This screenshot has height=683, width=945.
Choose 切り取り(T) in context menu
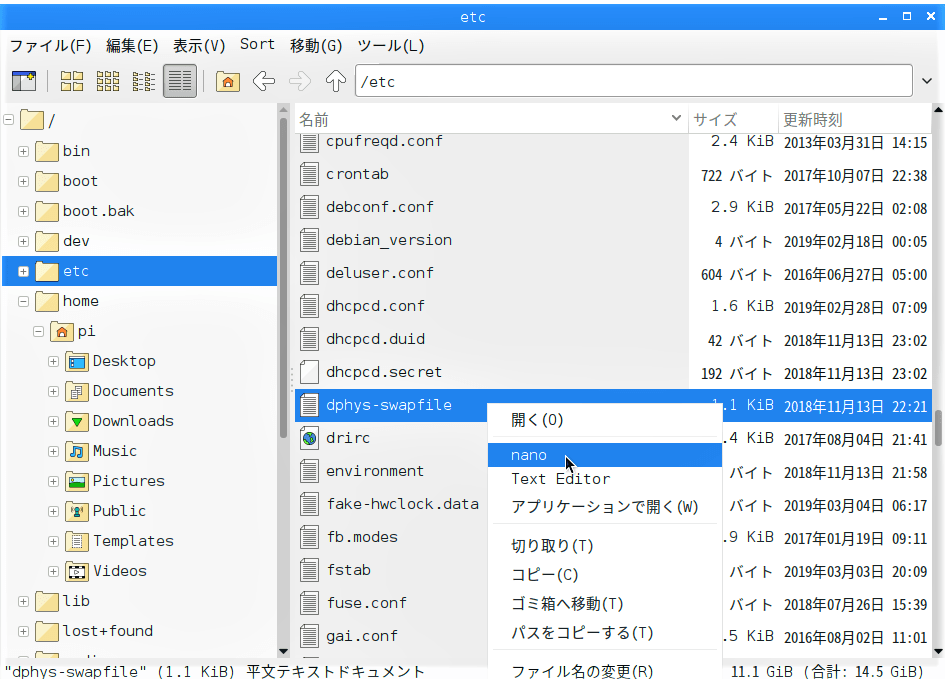(x=604, y=546)
